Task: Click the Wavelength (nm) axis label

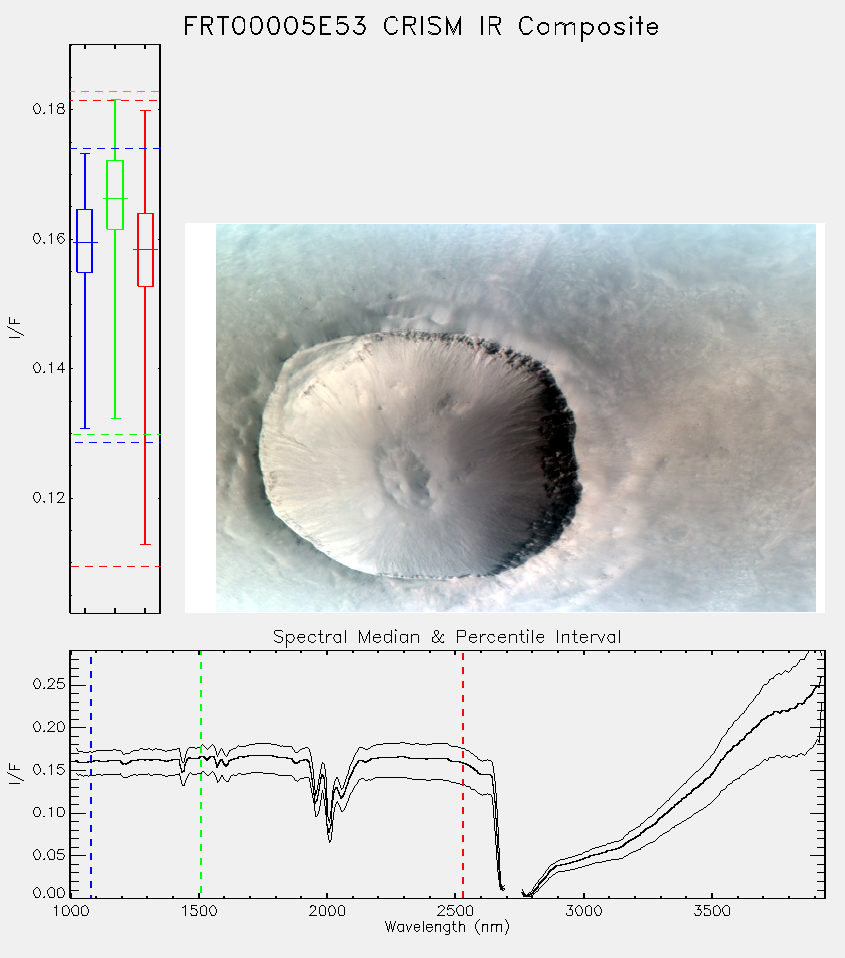Action: click(447, 927)
